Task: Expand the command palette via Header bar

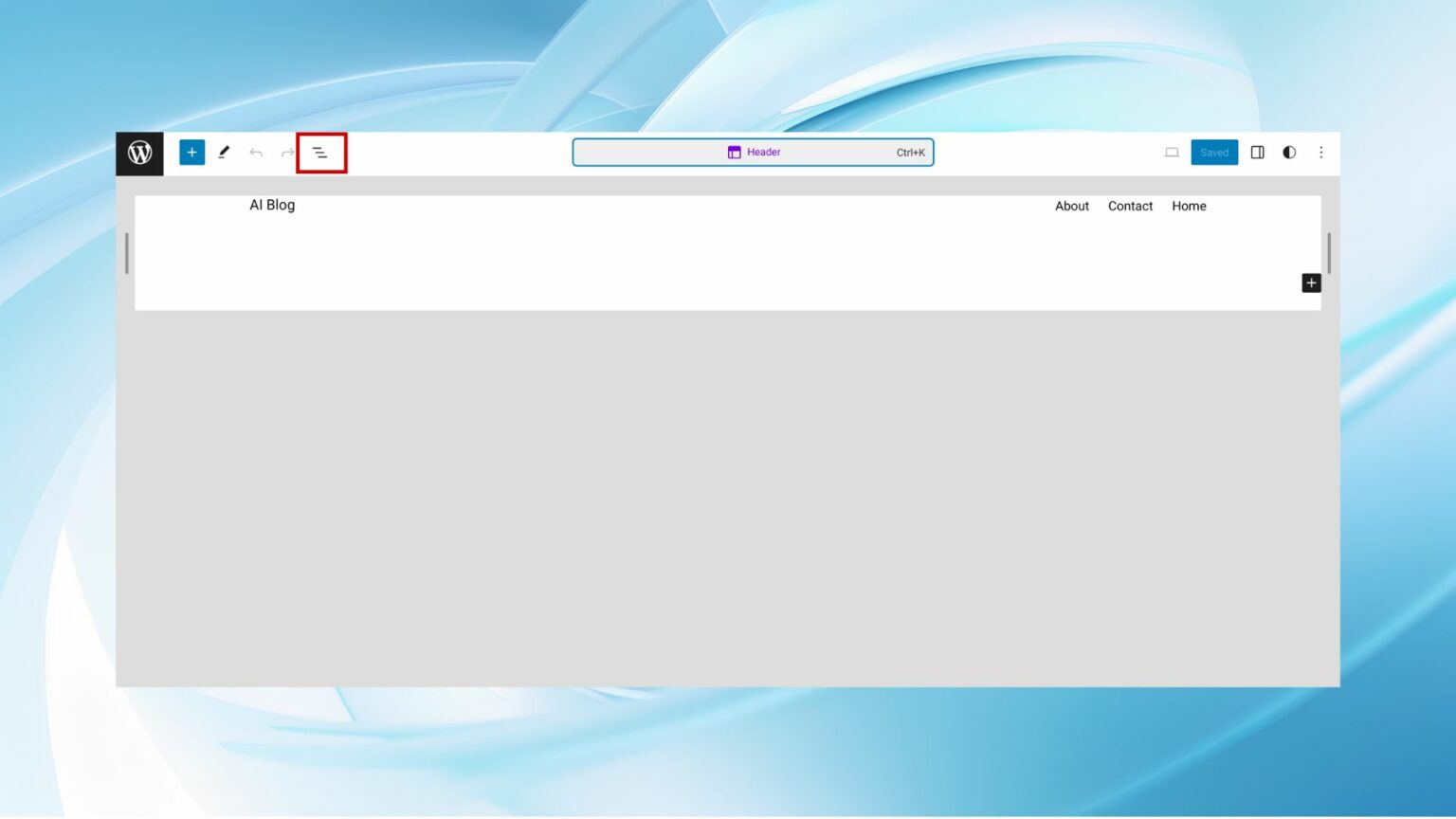Action: 753,152
